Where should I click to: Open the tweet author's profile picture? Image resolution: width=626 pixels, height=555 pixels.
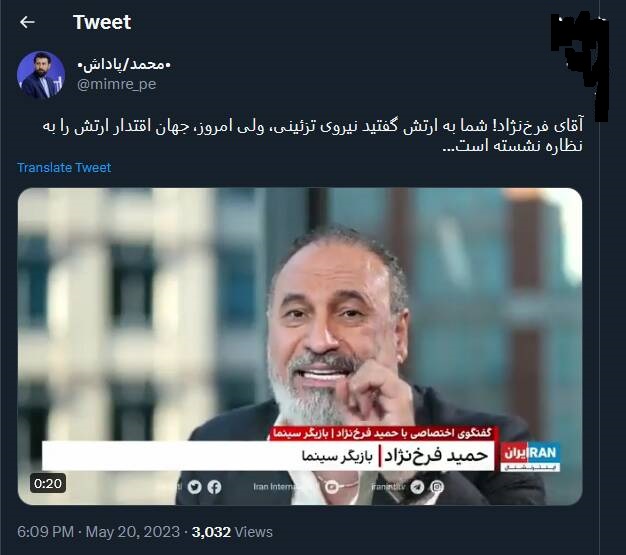point(41,75)
